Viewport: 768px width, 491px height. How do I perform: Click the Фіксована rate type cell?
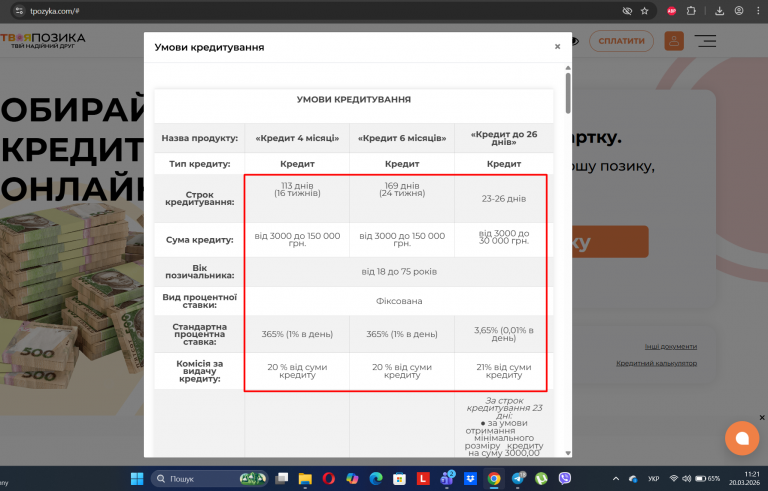(x=399, y=301)
